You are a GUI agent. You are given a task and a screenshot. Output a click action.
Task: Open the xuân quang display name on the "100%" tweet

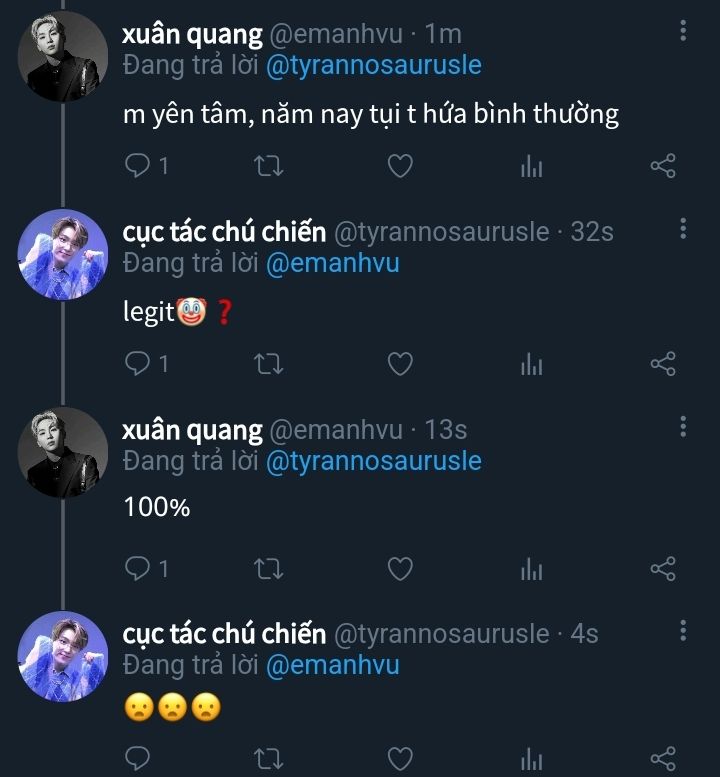click(x=192, y=430)
